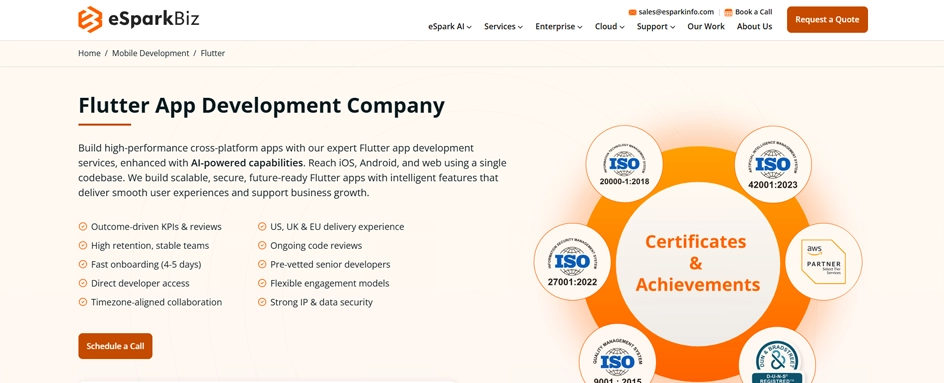
Task: Click the Book a Call link
Action: tap(753, 12)
